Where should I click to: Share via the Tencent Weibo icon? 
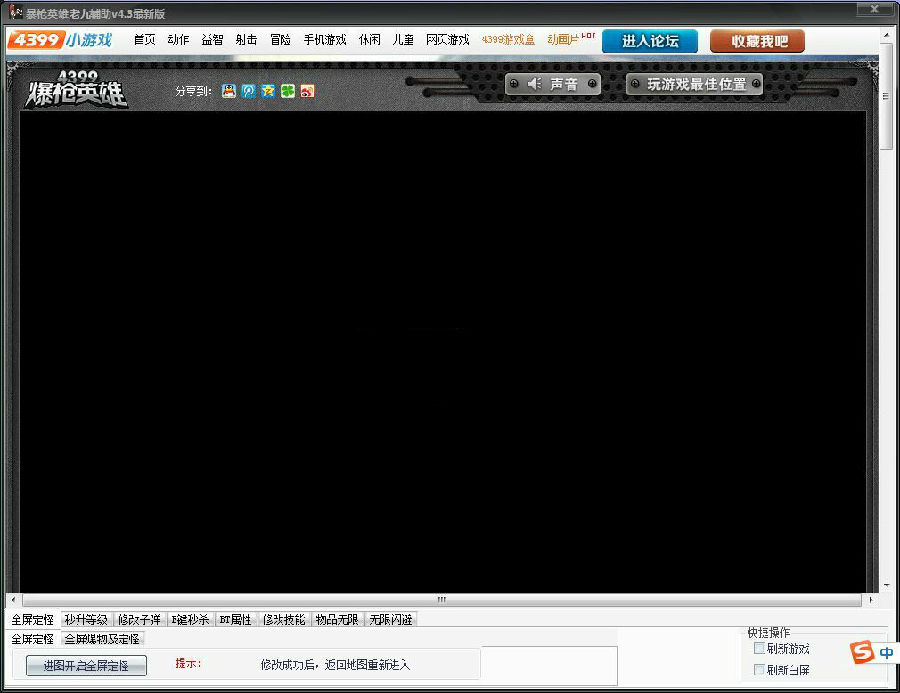pyautogui.click(x=249, y=91)
